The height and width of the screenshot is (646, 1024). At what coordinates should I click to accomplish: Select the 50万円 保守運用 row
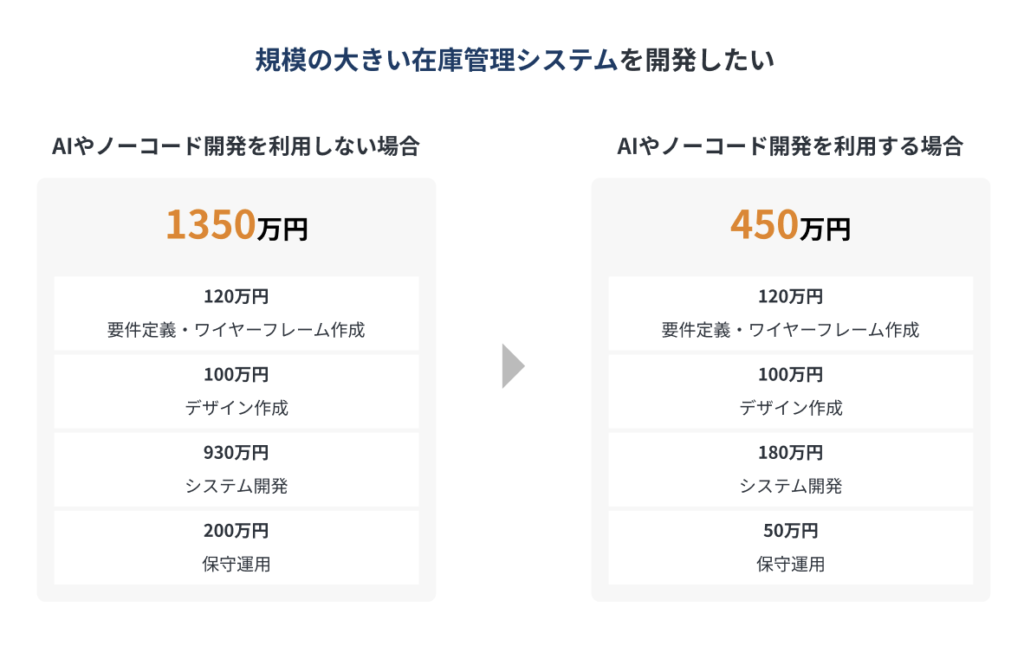pos(790,547)
